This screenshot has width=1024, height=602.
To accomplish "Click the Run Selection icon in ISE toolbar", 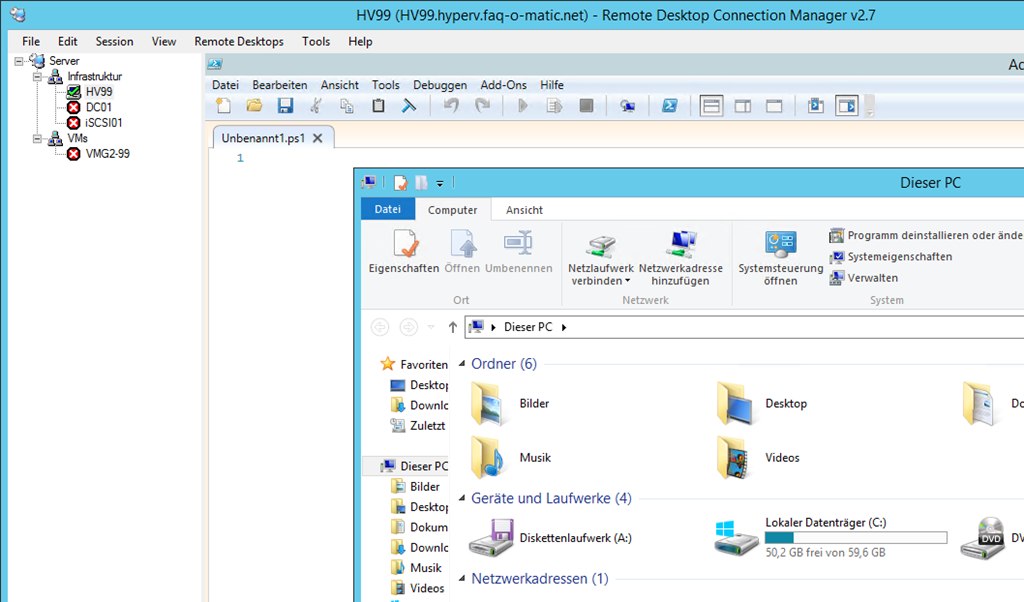I will click(554, 106).
